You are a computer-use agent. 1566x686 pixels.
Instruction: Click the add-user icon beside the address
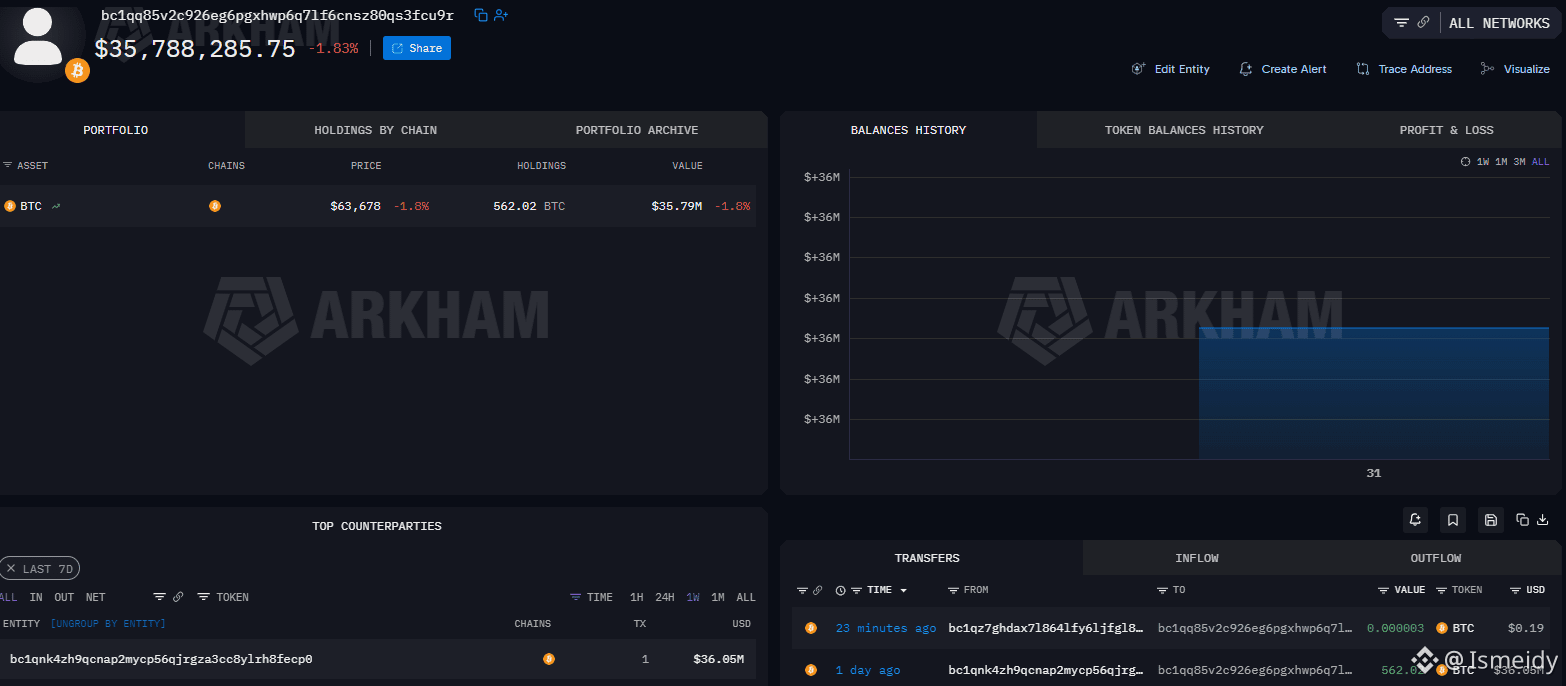click(x=501, y=15)
